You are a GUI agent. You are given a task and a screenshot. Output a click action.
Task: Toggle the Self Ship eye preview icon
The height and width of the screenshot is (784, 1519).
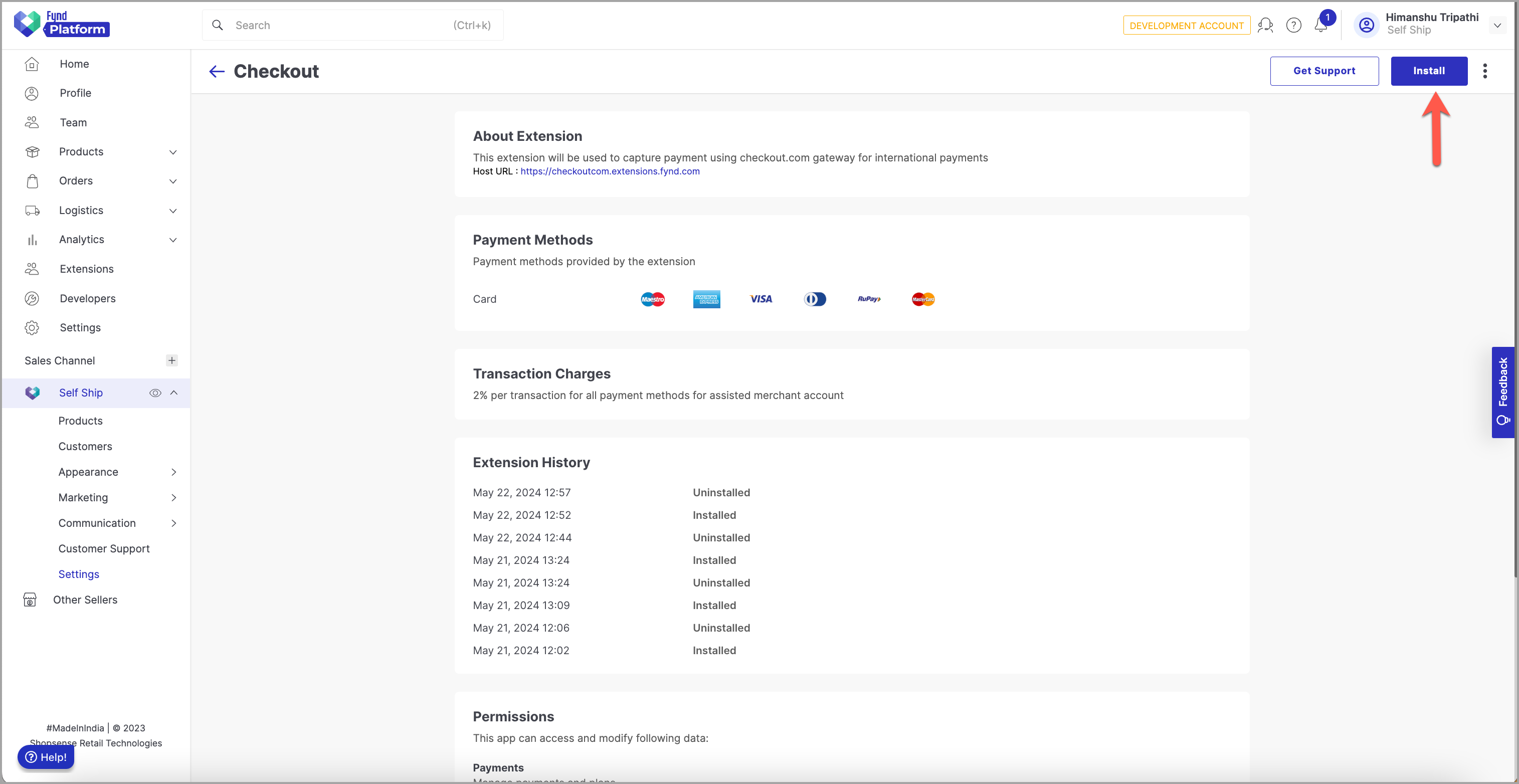tap(155, 393)
